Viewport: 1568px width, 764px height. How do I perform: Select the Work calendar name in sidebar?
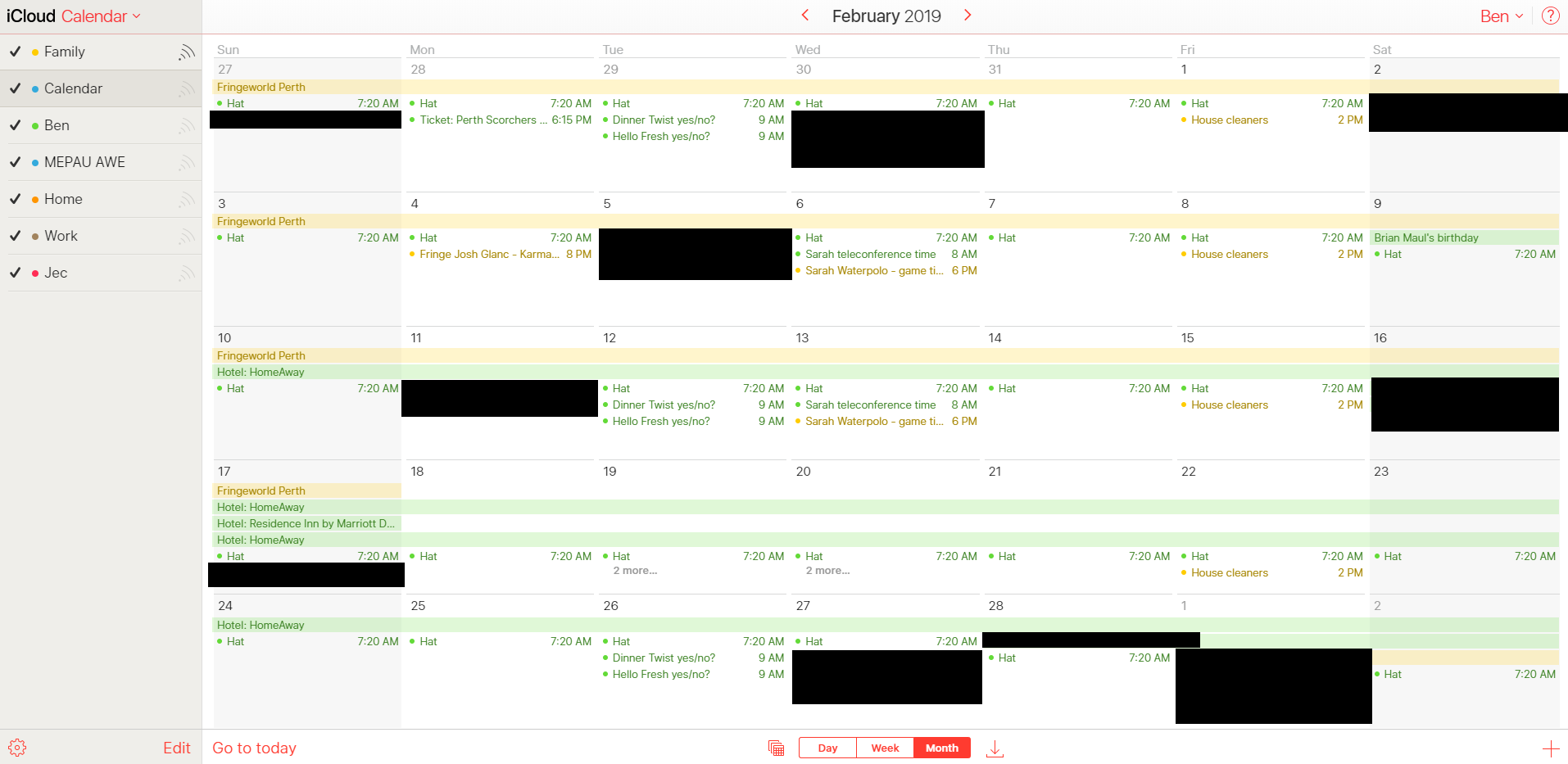(61, 236)
